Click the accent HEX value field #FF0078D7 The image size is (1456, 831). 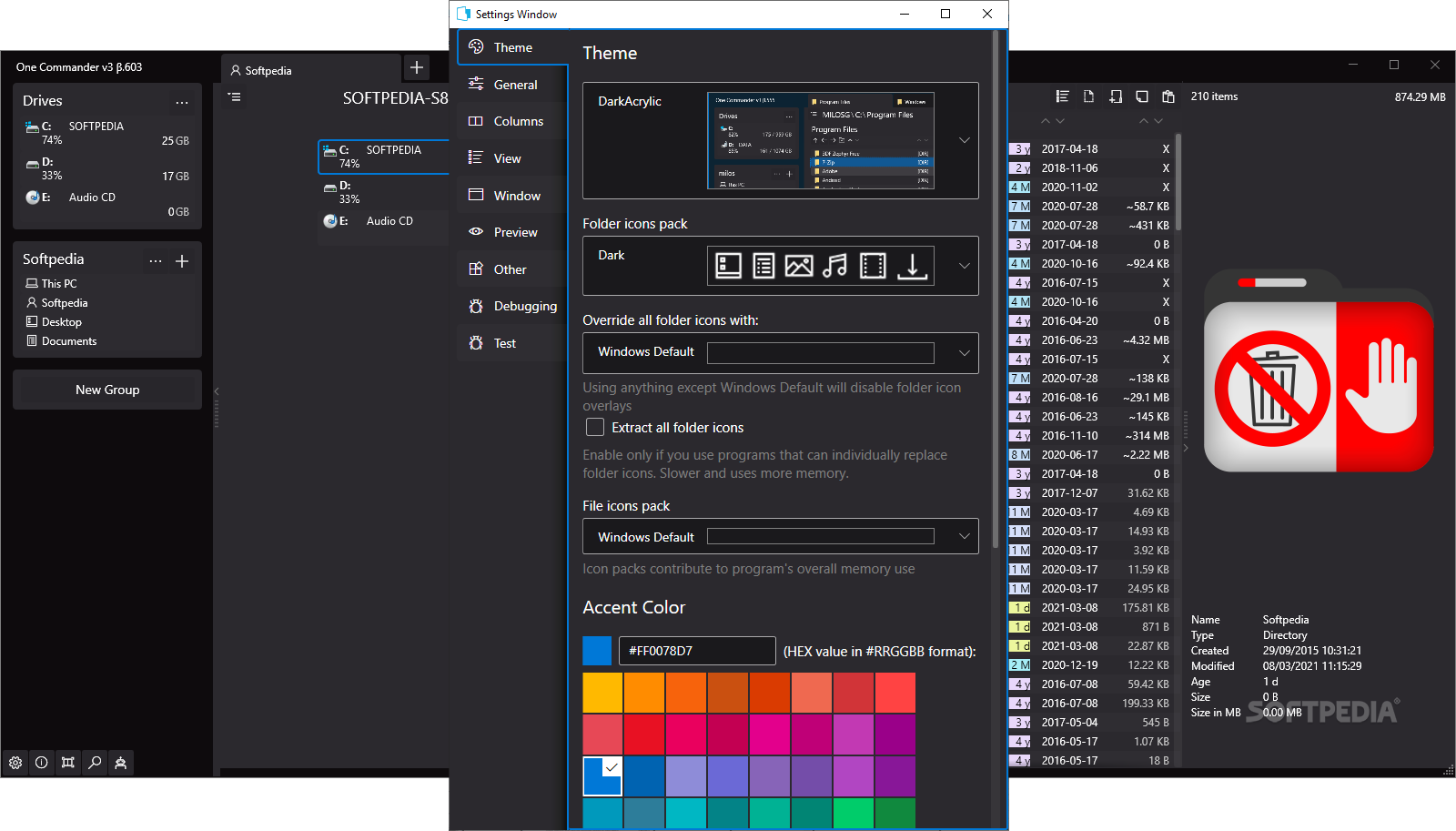[697, 651]
